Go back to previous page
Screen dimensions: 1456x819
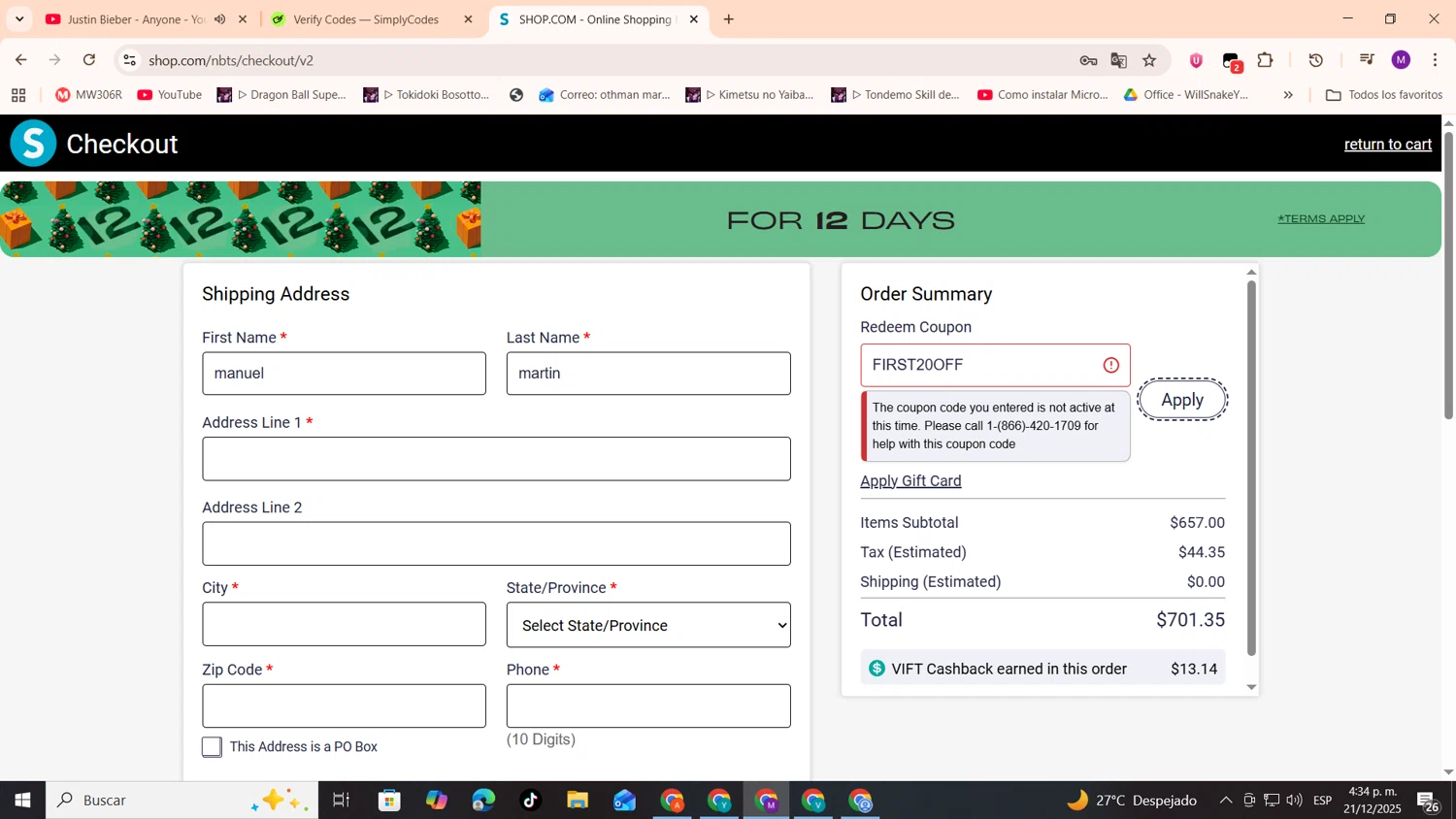click(21, 60)
